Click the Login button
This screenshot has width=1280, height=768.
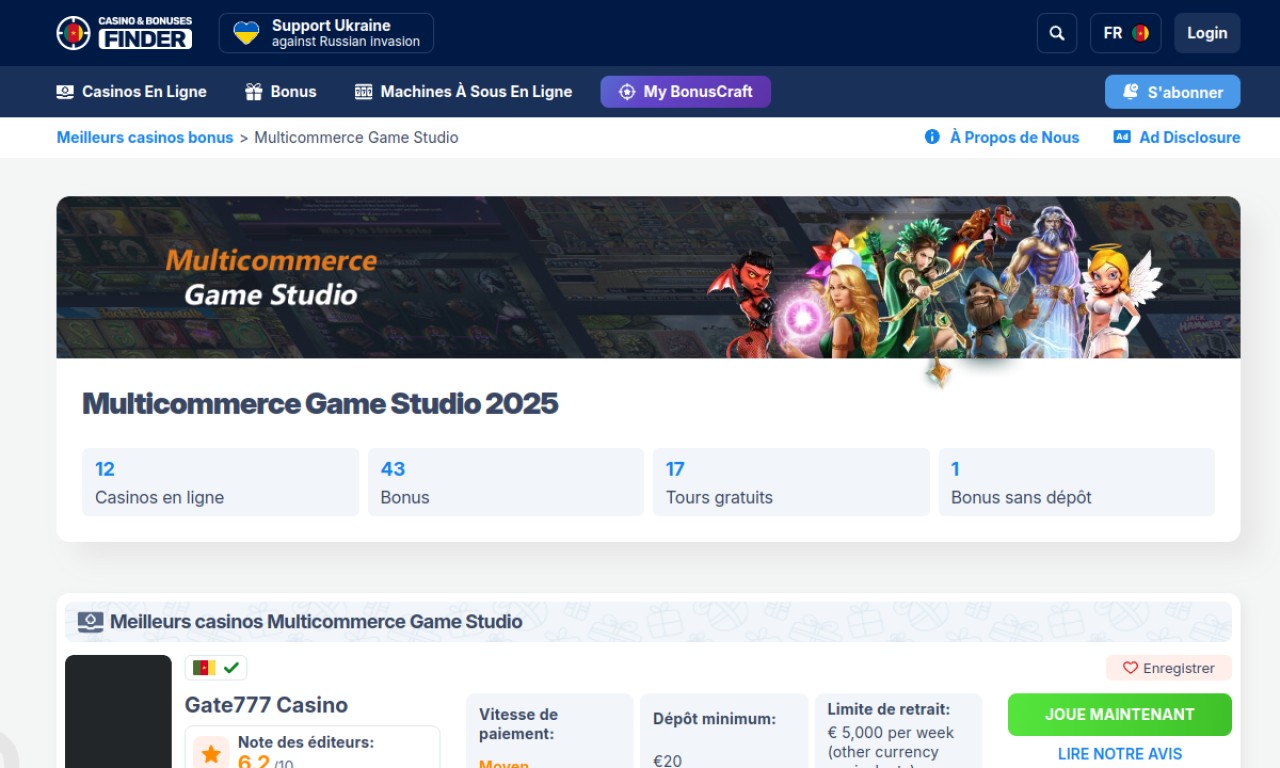pyautogui.click(x=1207, y=33)
